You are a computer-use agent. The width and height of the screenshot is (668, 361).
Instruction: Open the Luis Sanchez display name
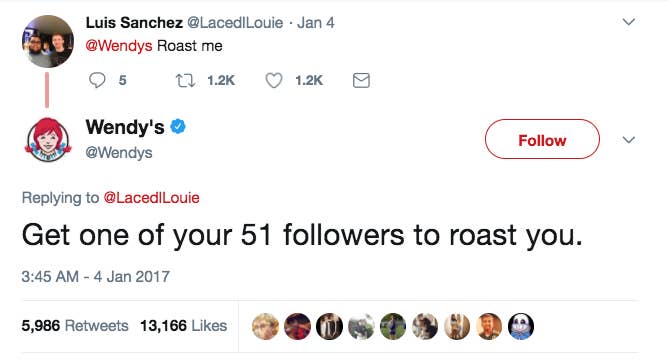click(x=134, y=23)
